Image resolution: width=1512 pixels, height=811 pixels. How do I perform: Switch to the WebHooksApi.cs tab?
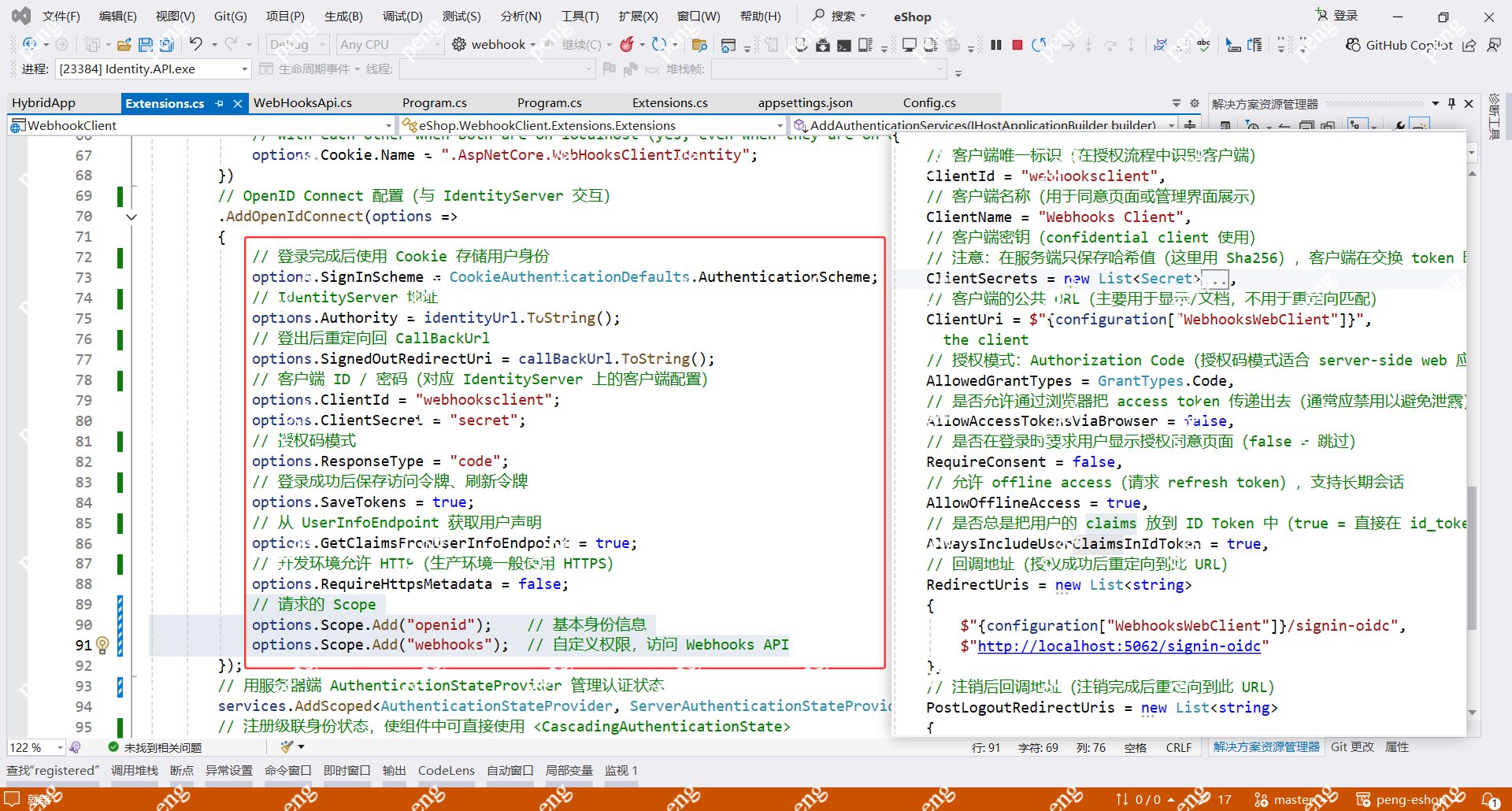pyautogui.click(x=302, y=103)
